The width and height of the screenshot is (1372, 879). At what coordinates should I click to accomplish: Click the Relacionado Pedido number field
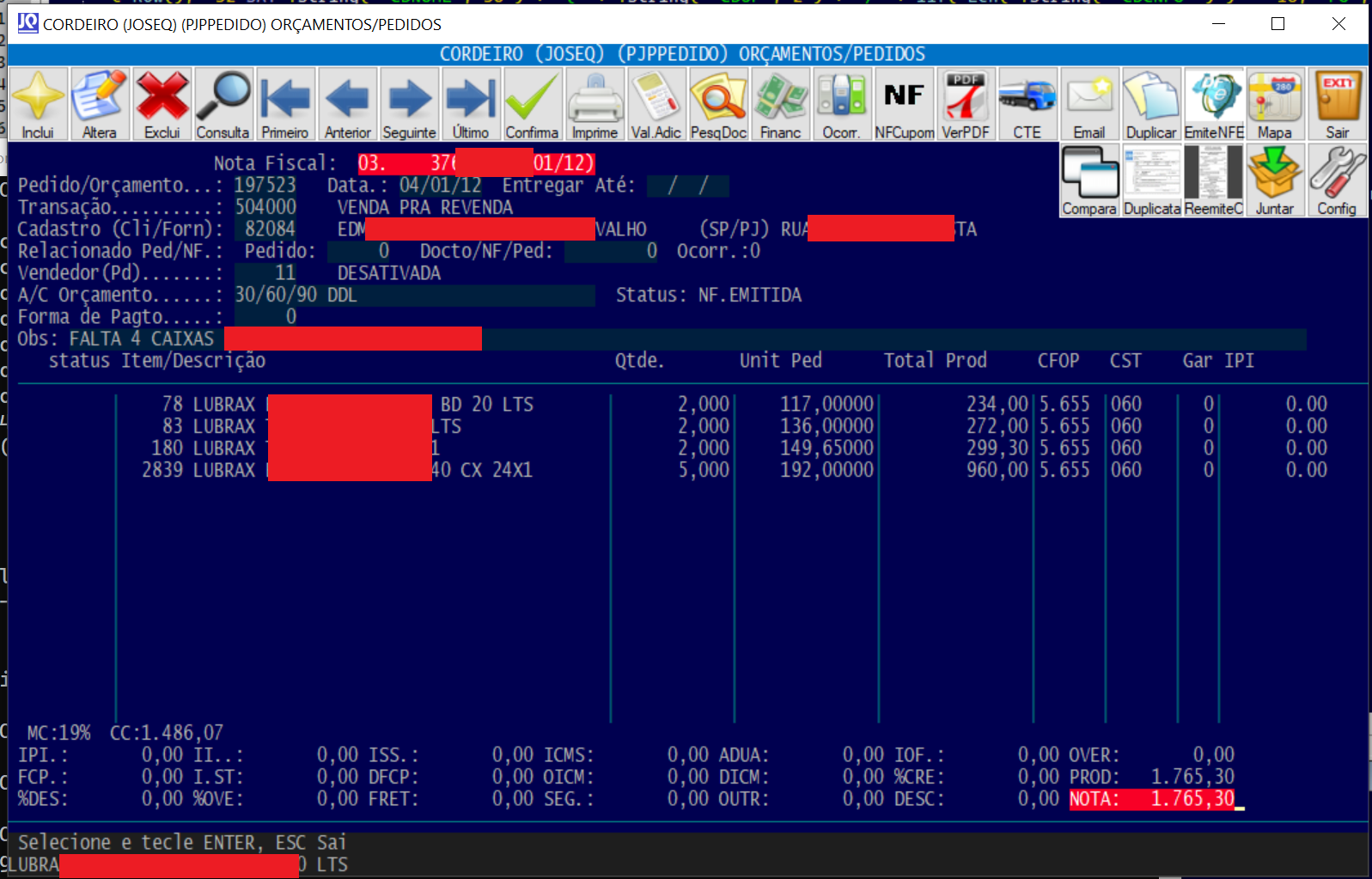359,252
